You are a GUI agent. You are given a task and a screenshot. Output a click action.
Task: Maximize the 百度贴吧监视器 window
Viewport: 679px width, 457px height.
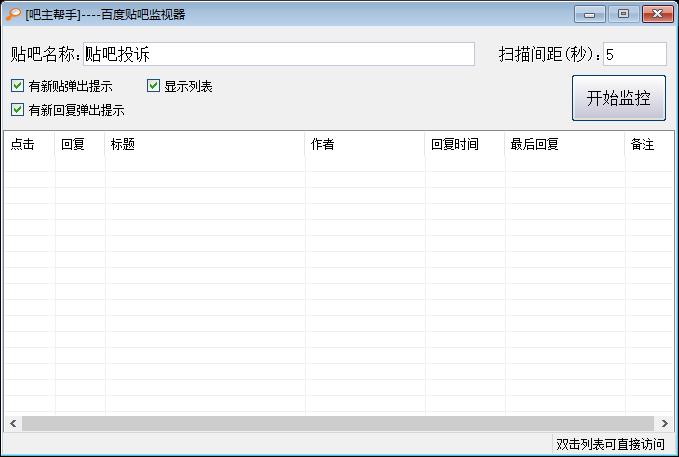click(624, 14)
